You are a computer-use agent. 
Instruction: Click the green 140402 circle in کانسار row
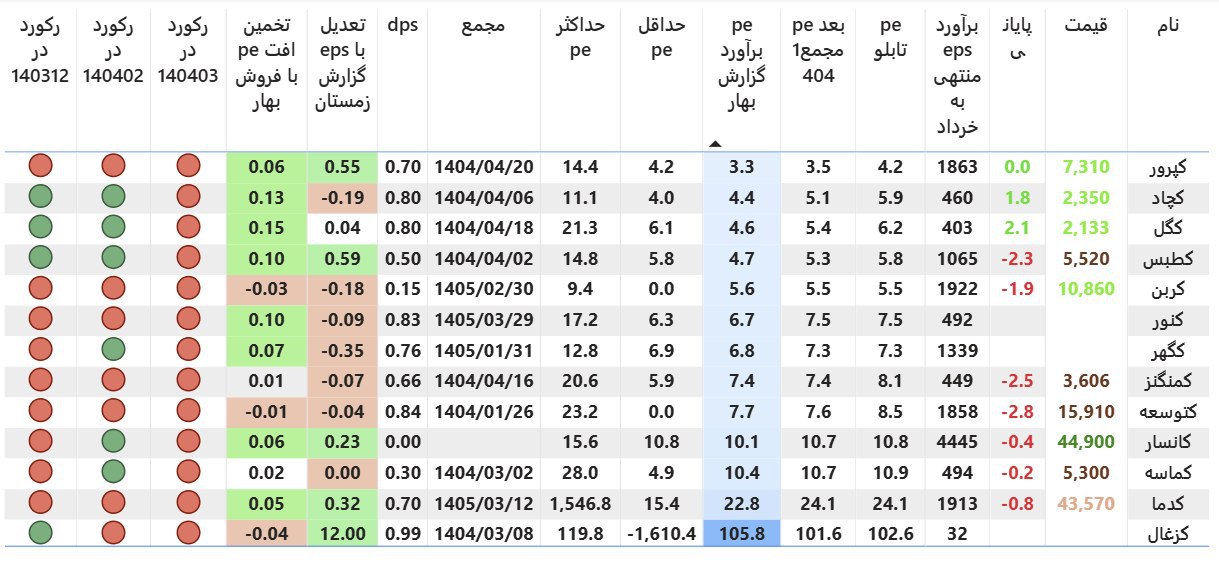(x=113, y=441)
